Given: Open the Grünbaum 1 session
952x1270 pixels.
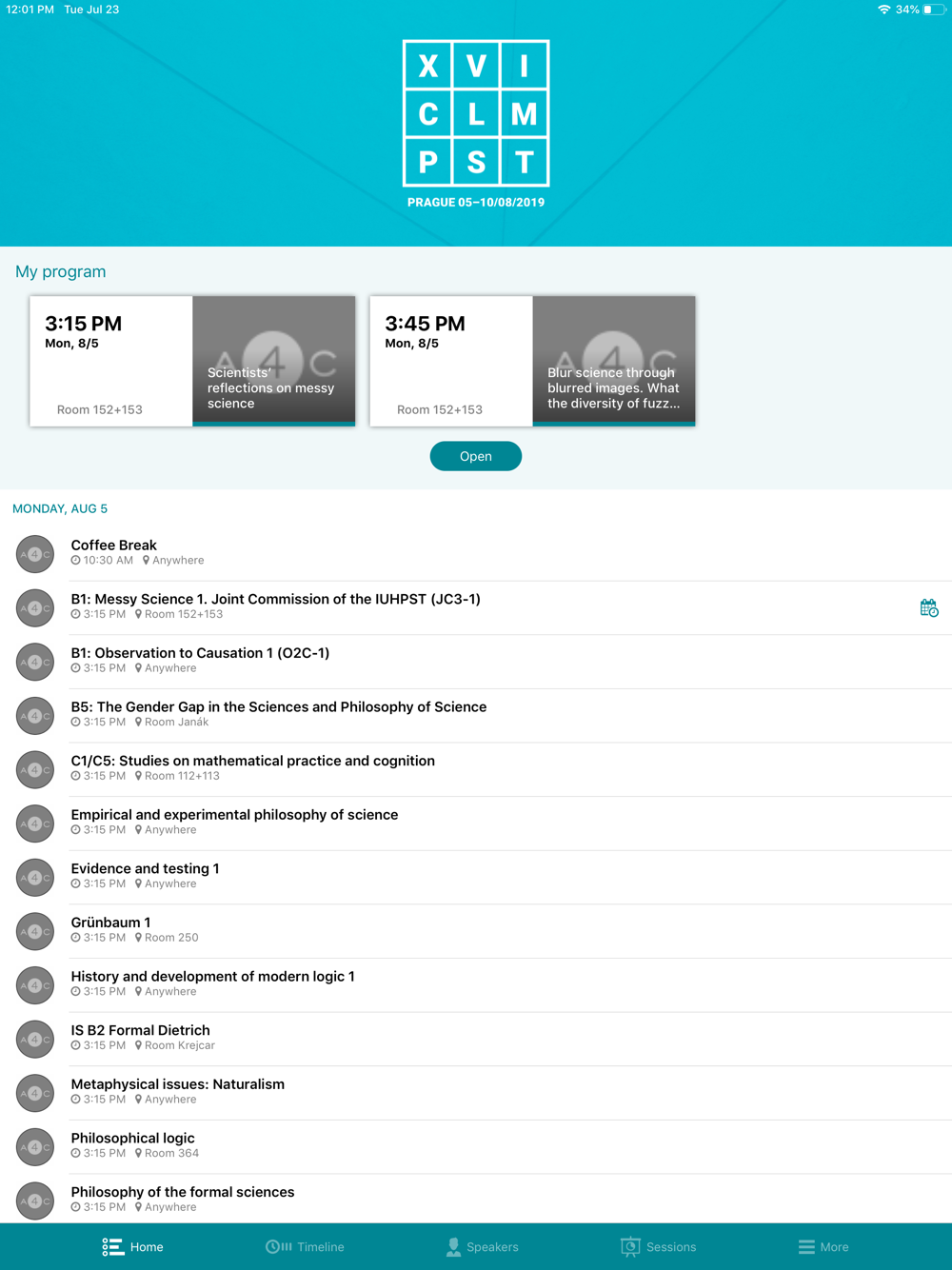Looking at the screenshot, I should point(476,931).
